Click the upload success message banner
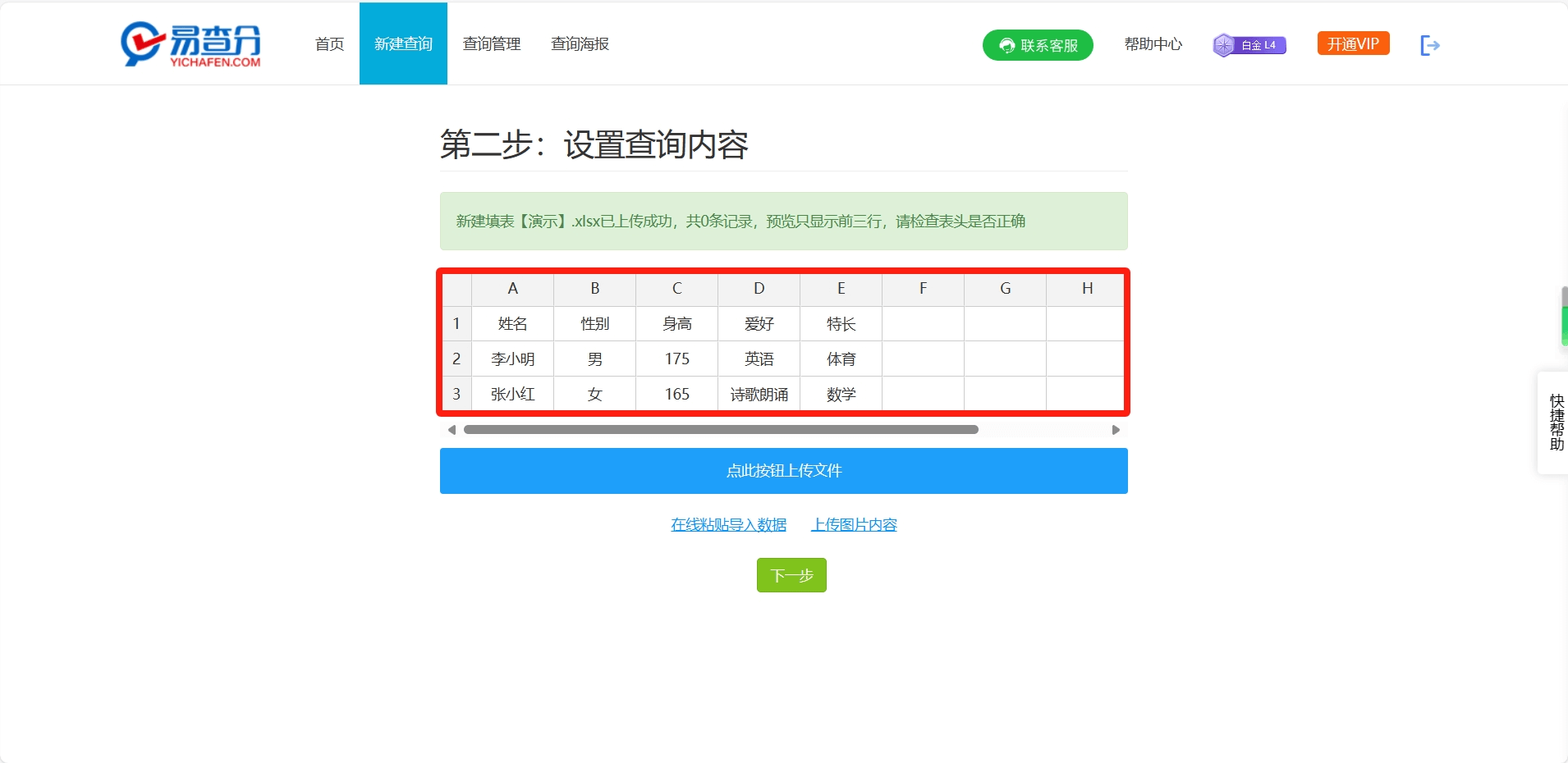The image size is (1568, 763). pyautogui.click(x=784, y=222)
